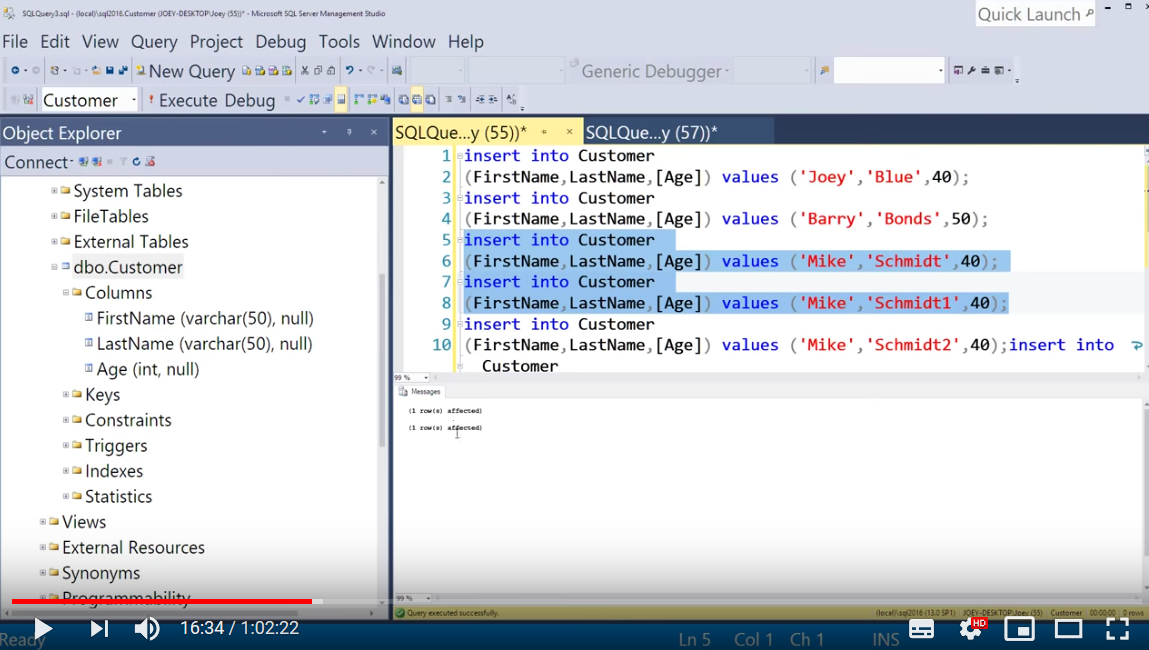
Task: Select Results to Text output mode
Action: tap(403, 100)
